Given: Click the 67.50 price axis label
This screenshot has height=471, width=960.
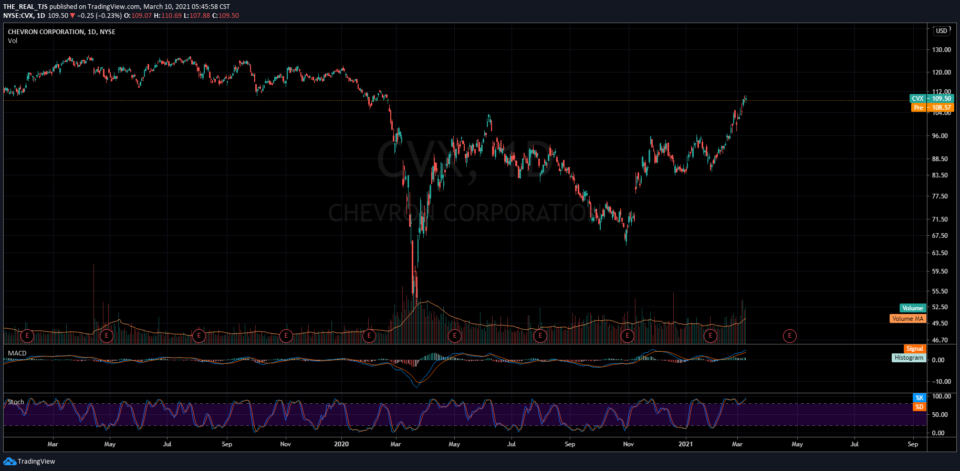Looking at the screenshot, I should 941,235.
